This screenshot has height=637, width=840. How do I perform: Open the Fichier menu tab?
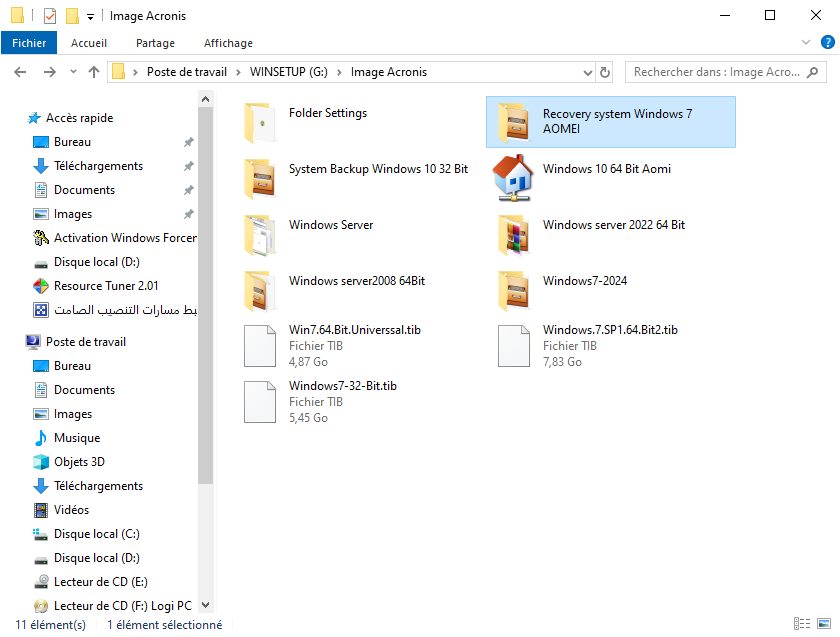pyautogui.click(x=29, y=43)
